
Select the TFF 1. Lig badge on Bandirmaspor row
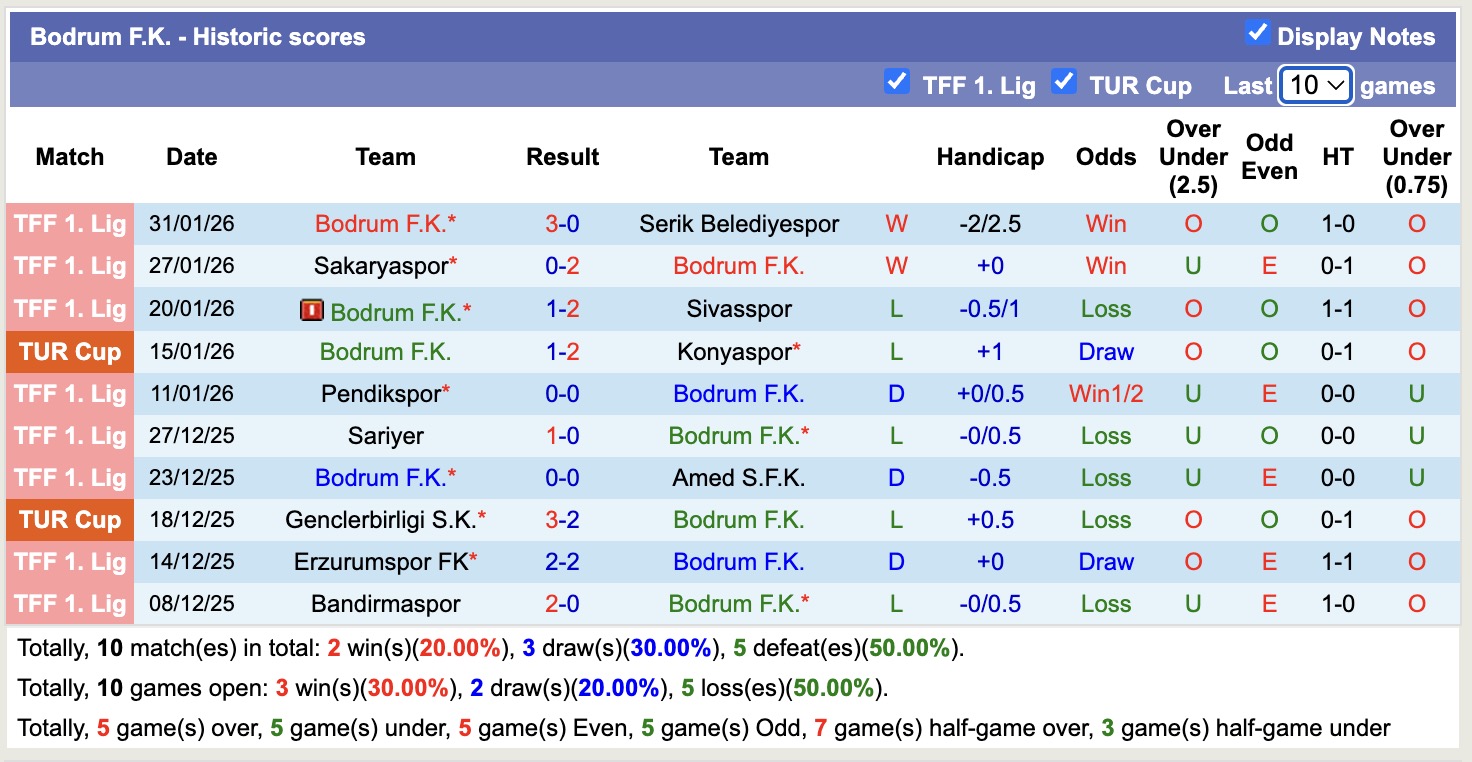(x=69, y=603)
